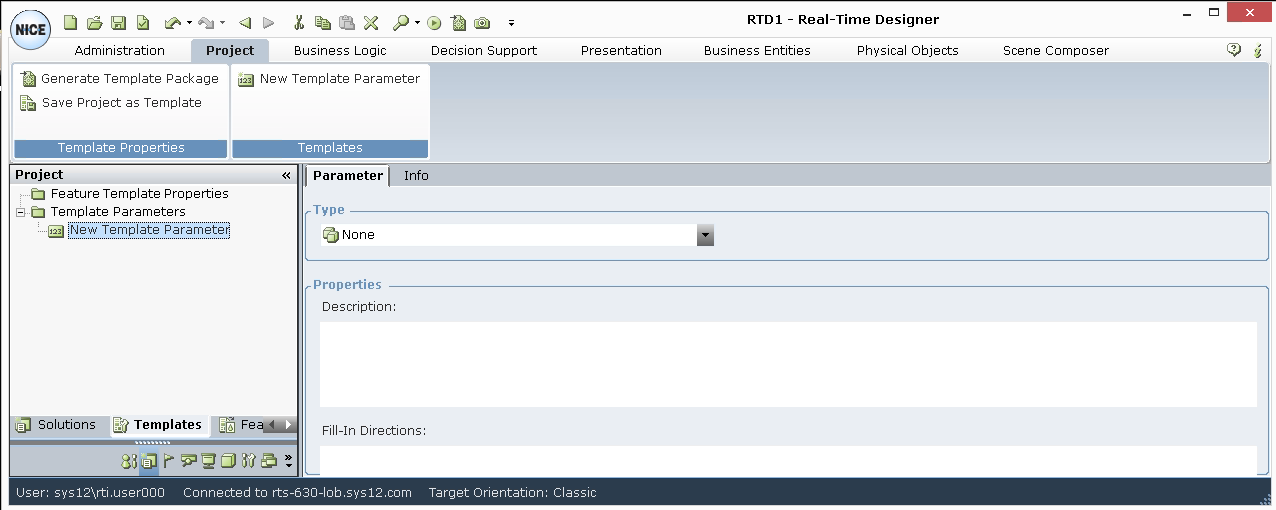Select the Project ribbon tab

[x=230, y=50]
